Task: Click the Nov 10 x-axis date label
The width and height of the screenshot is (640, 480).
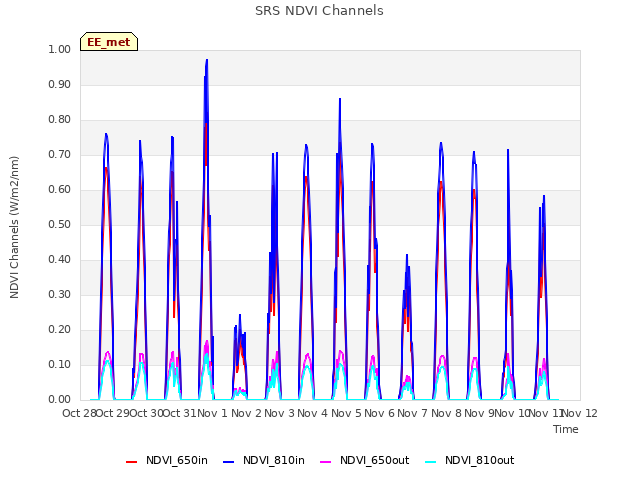Action: 512,413
